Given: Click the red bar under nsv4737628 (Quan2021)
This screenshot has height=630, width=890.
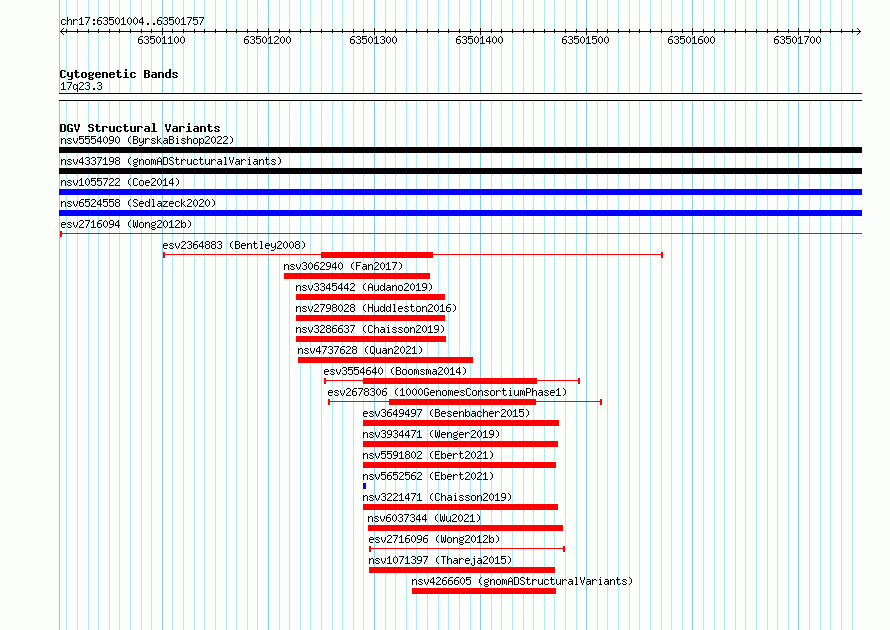Looking at the screenshot, I should [385, 360].
